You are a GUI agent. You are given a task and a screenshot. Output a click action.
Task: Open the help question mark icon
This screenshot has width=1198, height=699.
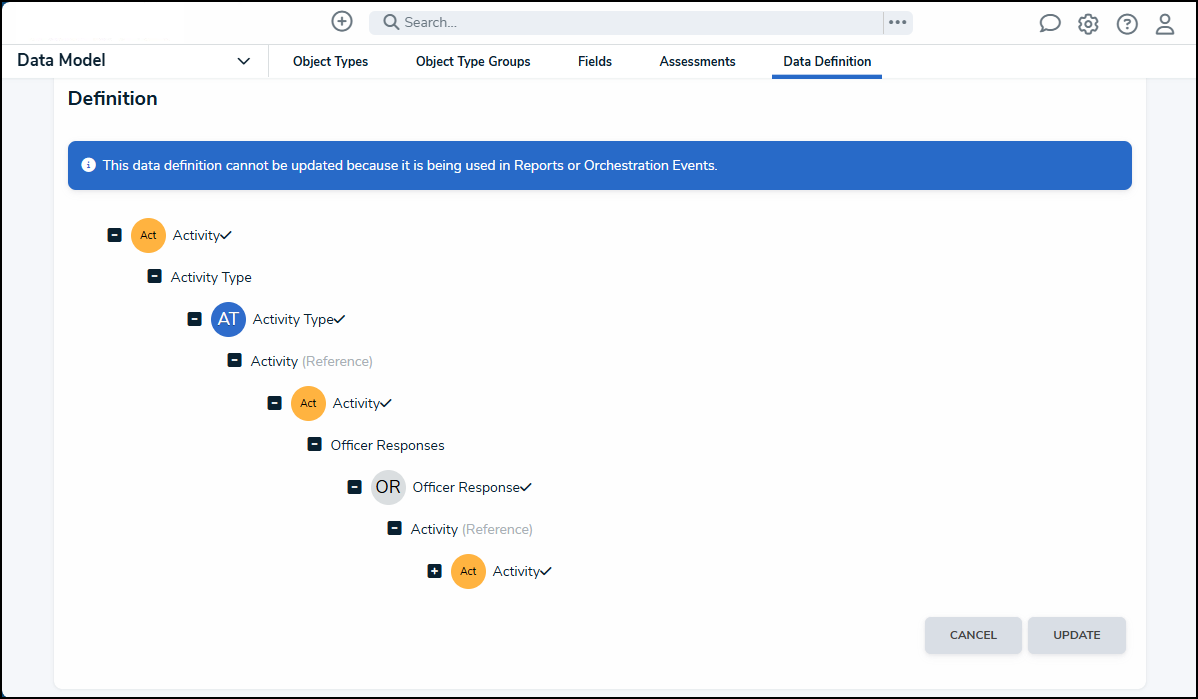pyautogui.click(x=1127, y=24)
